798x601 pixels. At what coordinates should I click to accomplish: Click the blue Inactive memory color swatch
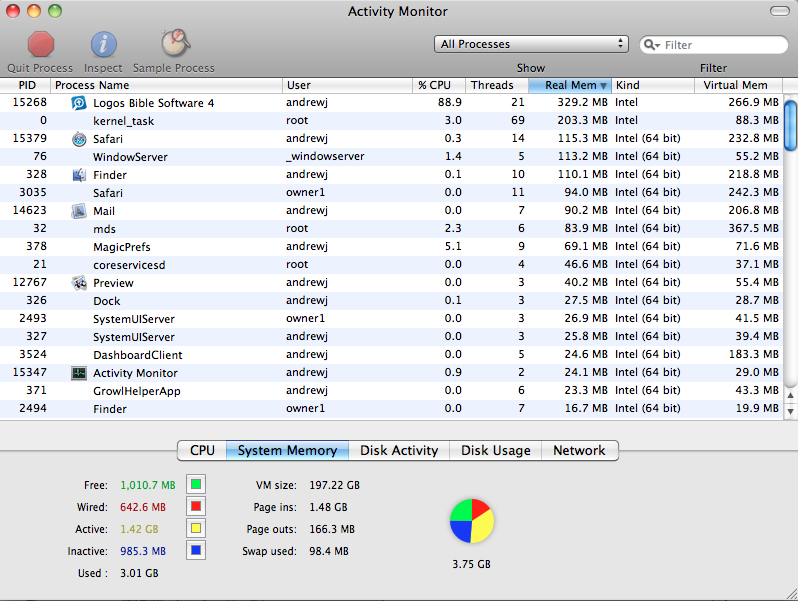click(196, 550)
